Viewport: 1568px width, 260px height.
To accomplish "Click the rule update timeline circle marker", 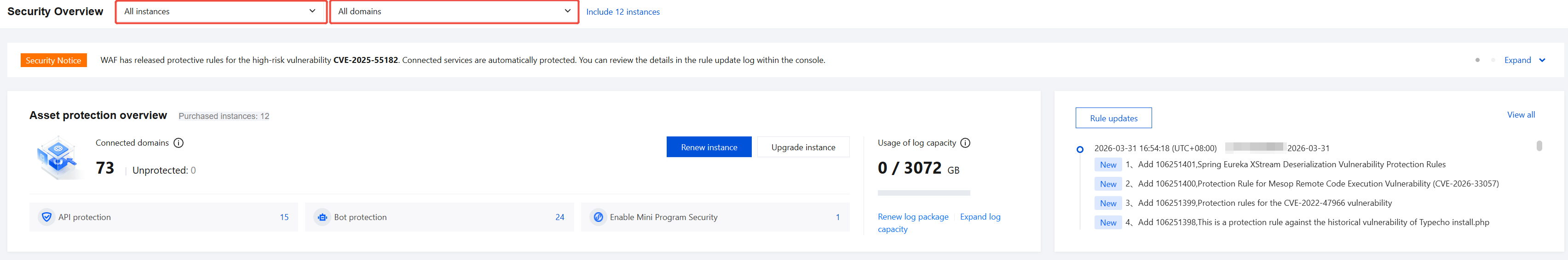I will coord(1080,149).
